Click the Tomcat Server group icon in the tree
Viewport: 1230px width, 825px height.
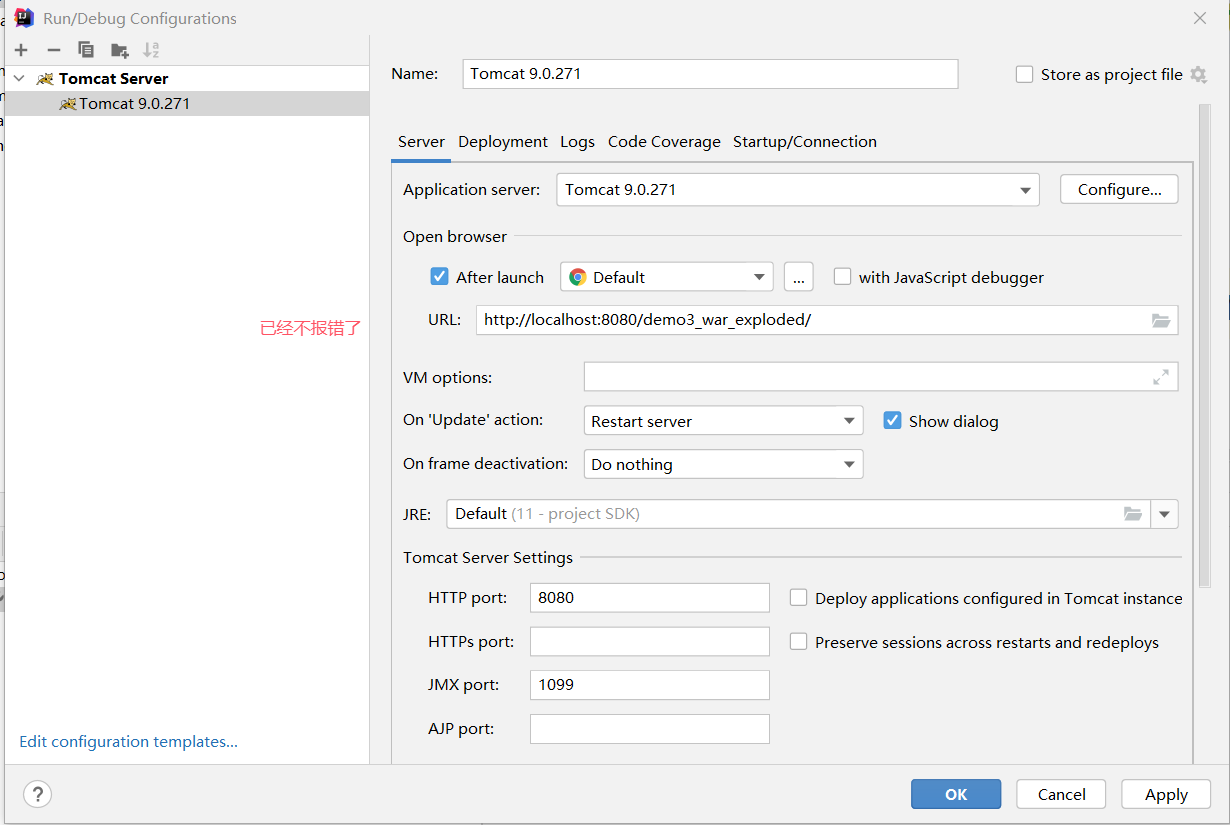(45, 79)
